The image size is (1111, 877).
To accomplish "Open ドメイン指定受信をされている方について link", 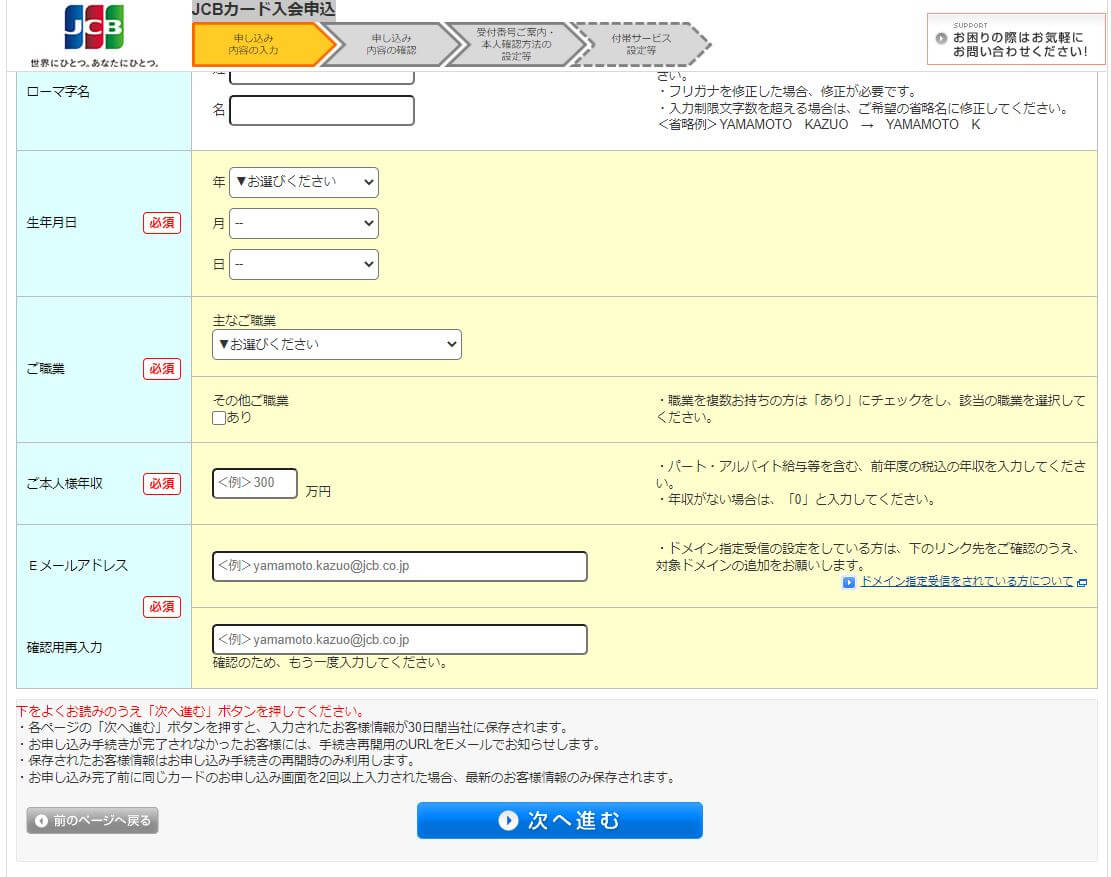I will 966,581.
